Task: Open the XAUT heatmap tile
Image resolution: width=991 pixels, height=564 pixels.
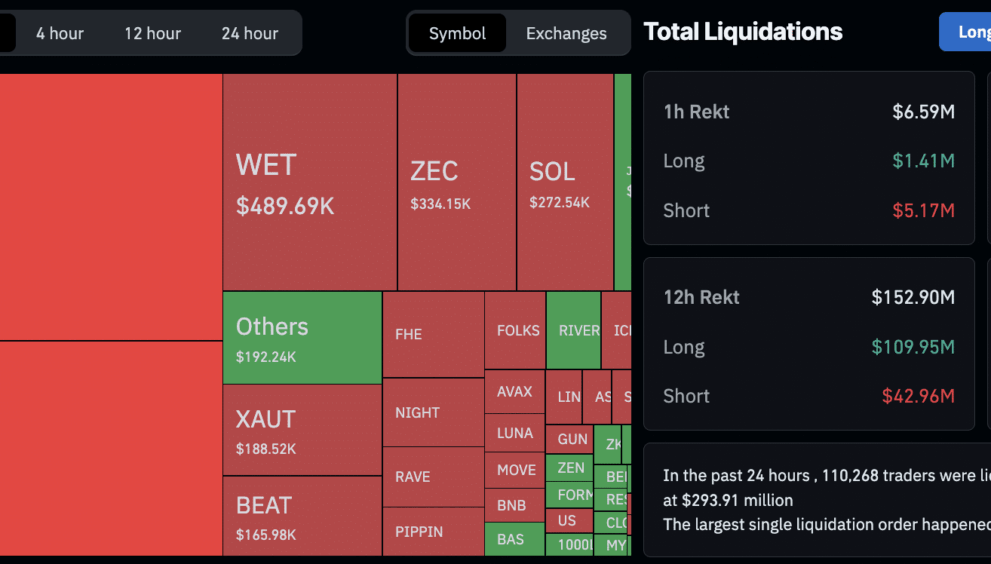Action: (x=301, y=430)
